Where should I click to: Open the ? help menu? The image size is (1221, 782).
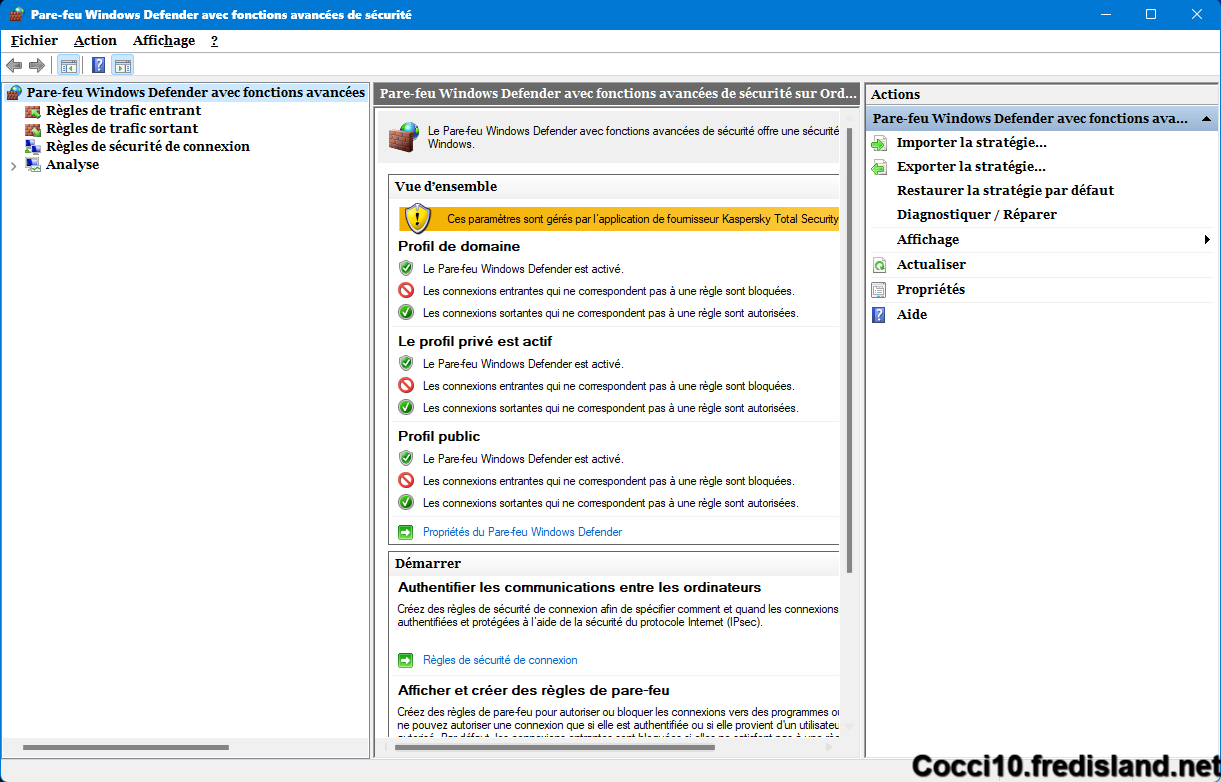214,41
